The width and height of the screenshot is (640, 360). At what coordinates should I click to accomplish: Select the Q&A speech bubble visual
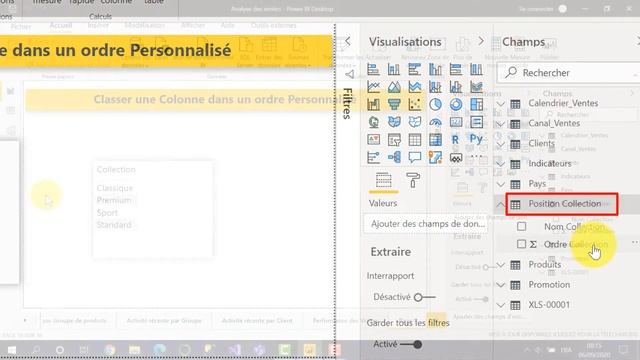tap(415, 157)
